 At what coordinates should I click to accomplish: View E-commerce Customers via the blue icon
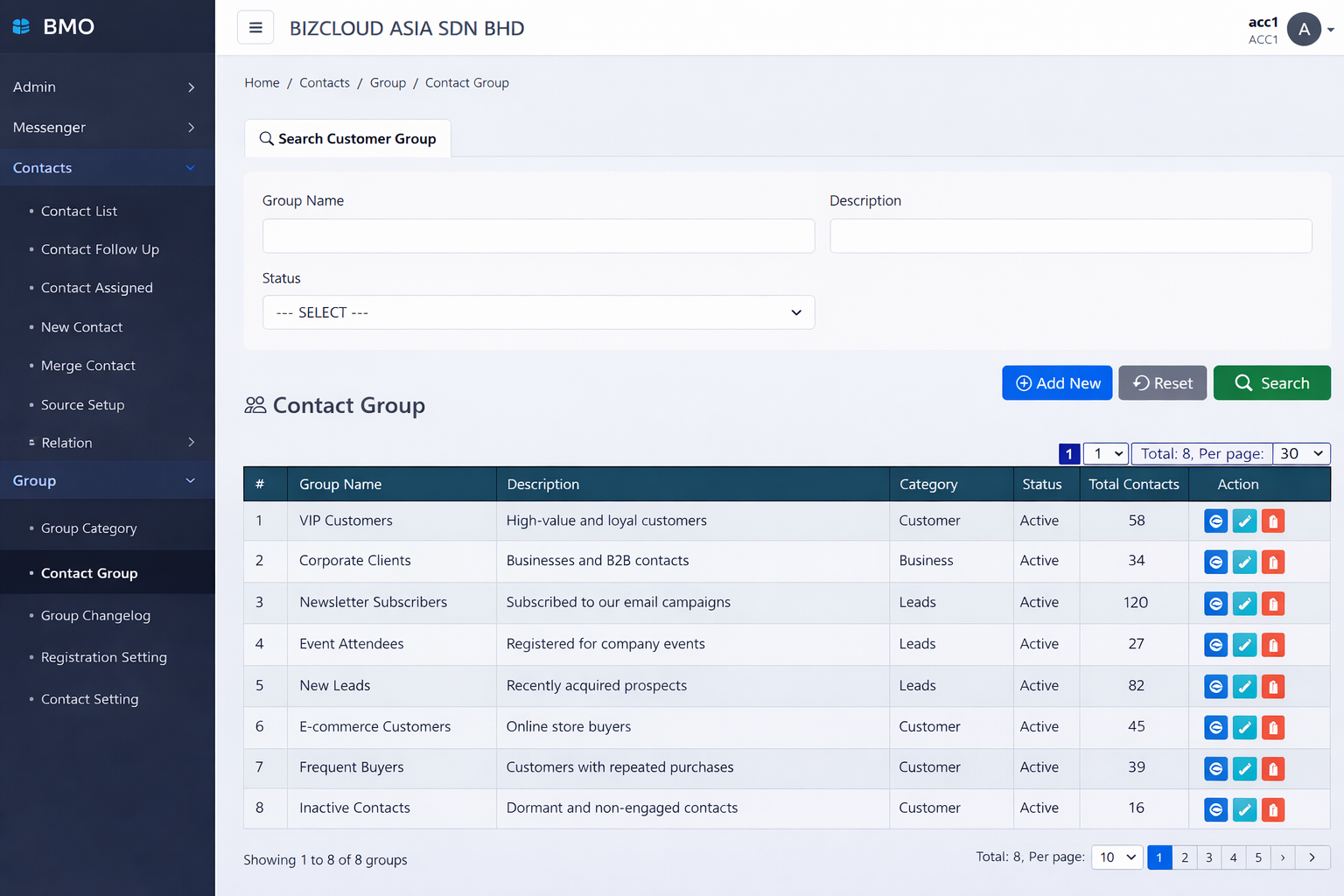(1216, 727)
